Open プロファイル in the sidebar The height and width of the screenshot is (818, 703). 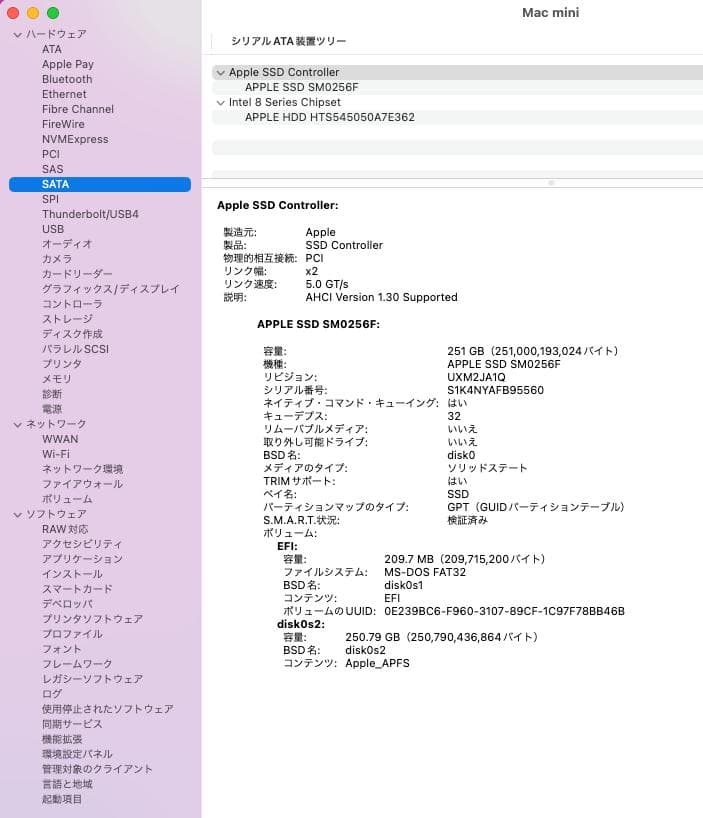click(72, 635)
